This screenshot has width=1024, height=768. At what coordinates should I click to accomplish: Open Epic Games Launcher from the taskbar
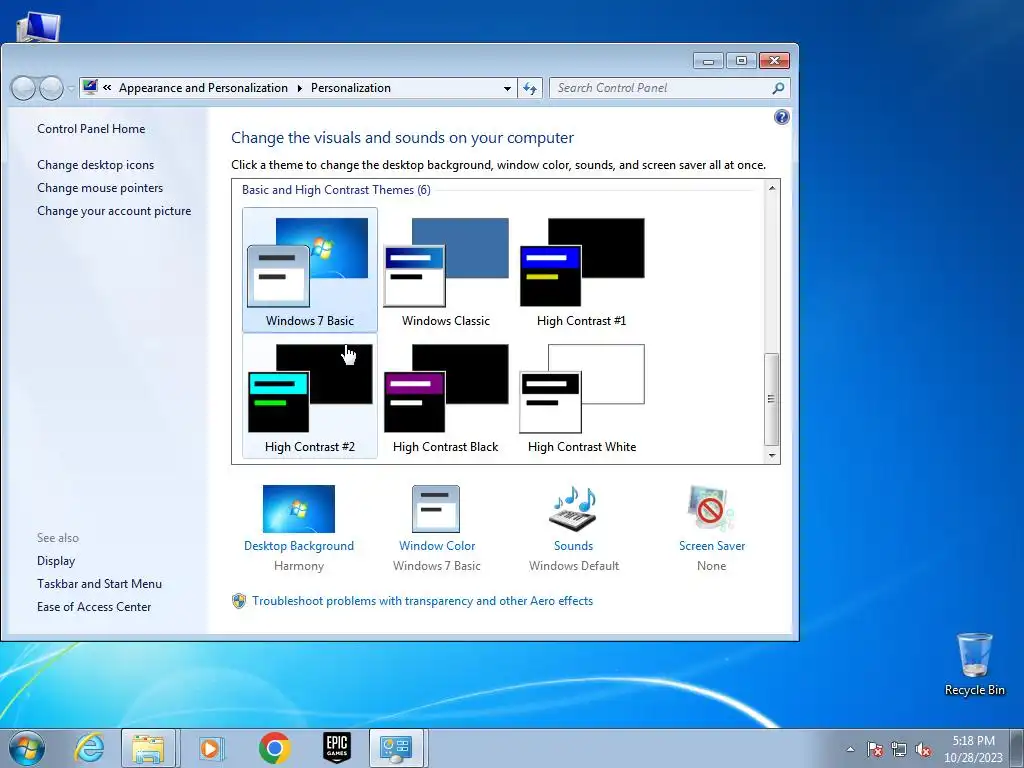tap(337, 748)
